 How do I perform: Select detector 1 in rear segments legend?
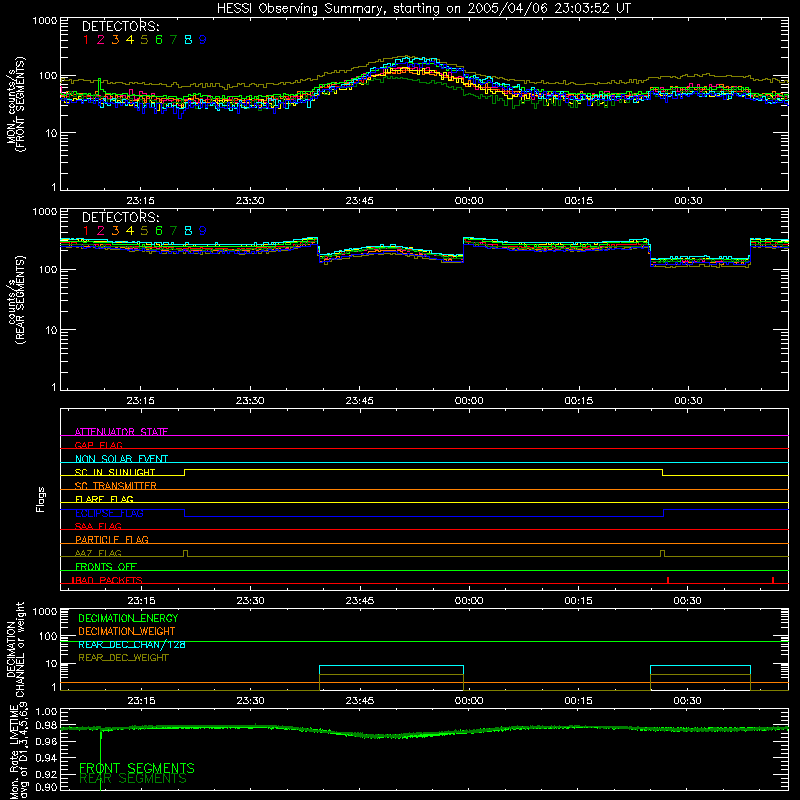(x=86, y=231)
